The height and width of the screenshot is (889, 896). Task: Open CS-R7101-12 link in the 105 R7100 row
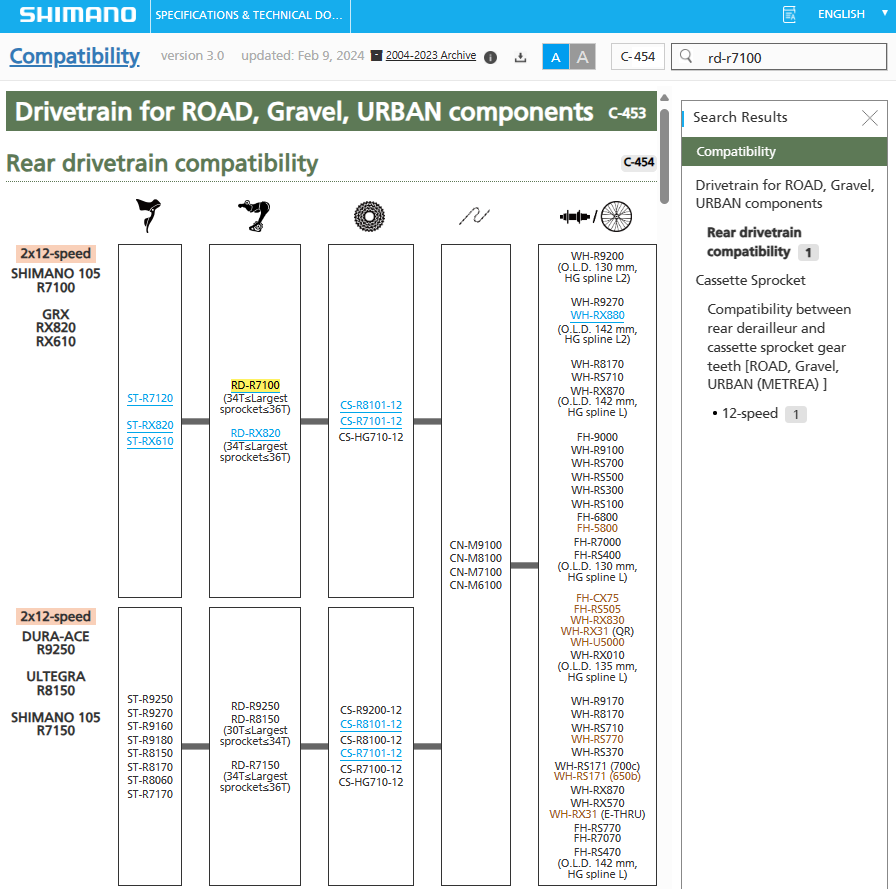point(371,421)
